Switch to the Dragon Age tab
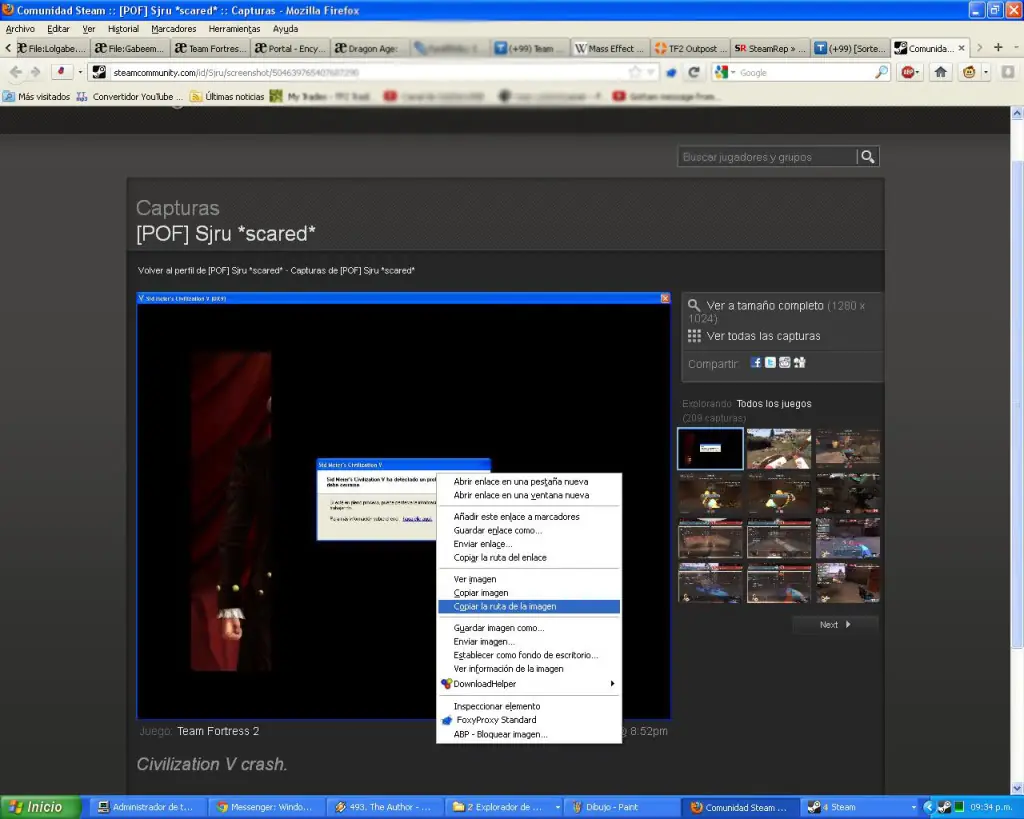The image size is (1024, 819). pos(370,48)
